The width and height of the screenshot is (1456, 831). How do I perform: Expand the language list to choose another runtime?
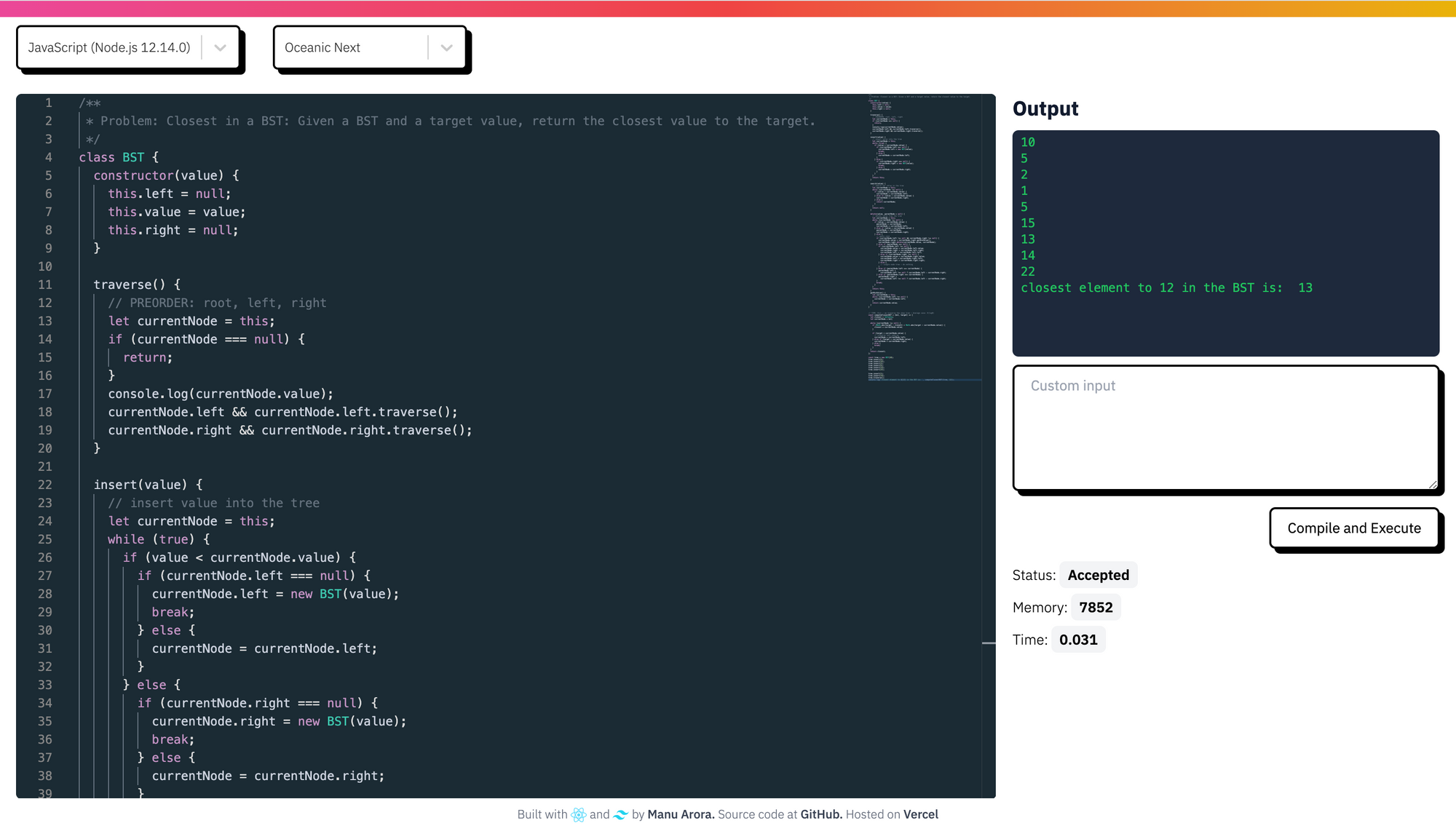coord(219,47)
